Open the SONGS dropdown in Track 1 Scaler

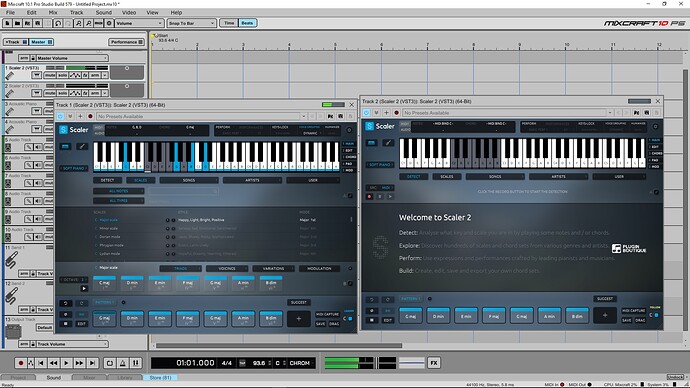pyautogui.click(x=189, y=180)
